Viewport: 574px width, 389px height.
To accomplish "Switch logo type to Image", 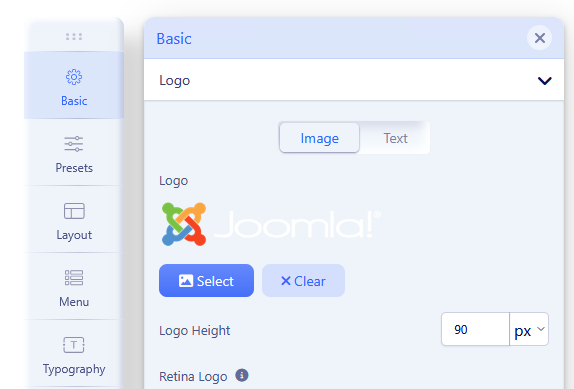I will tap(319, 138).
